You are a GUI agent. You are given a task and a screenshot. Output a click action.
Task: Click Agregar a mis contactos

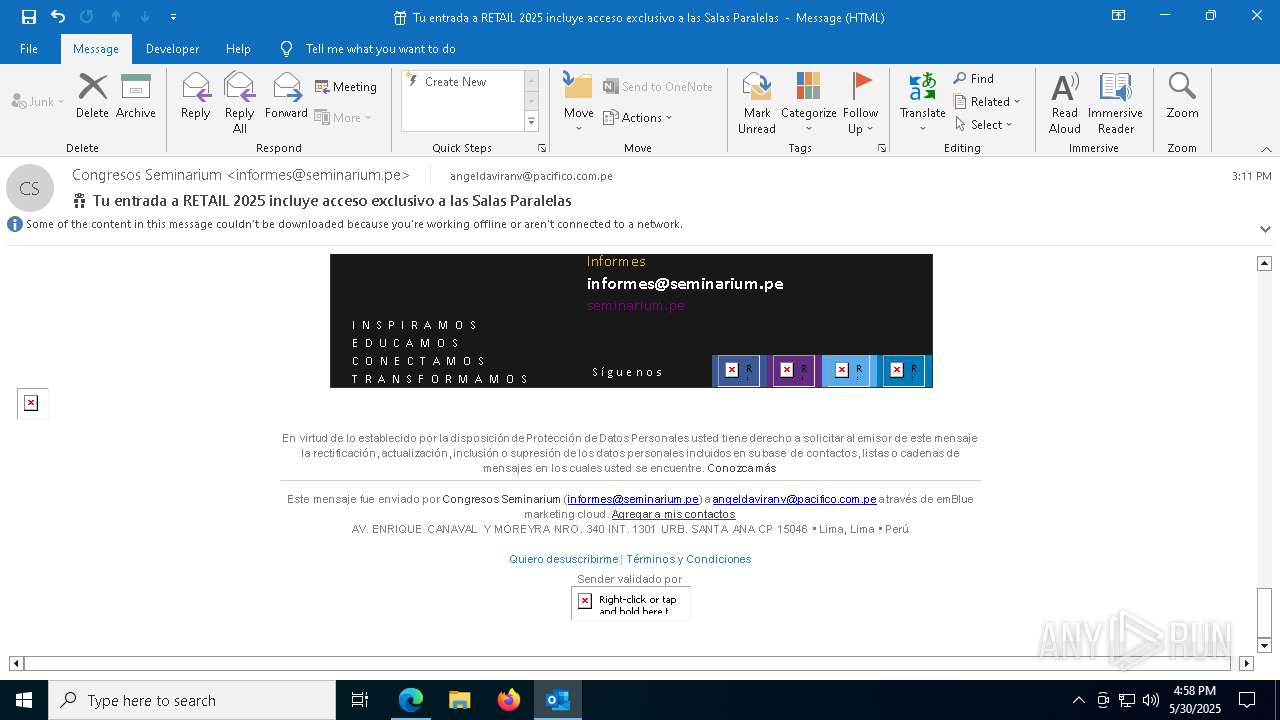coord(673,514)
